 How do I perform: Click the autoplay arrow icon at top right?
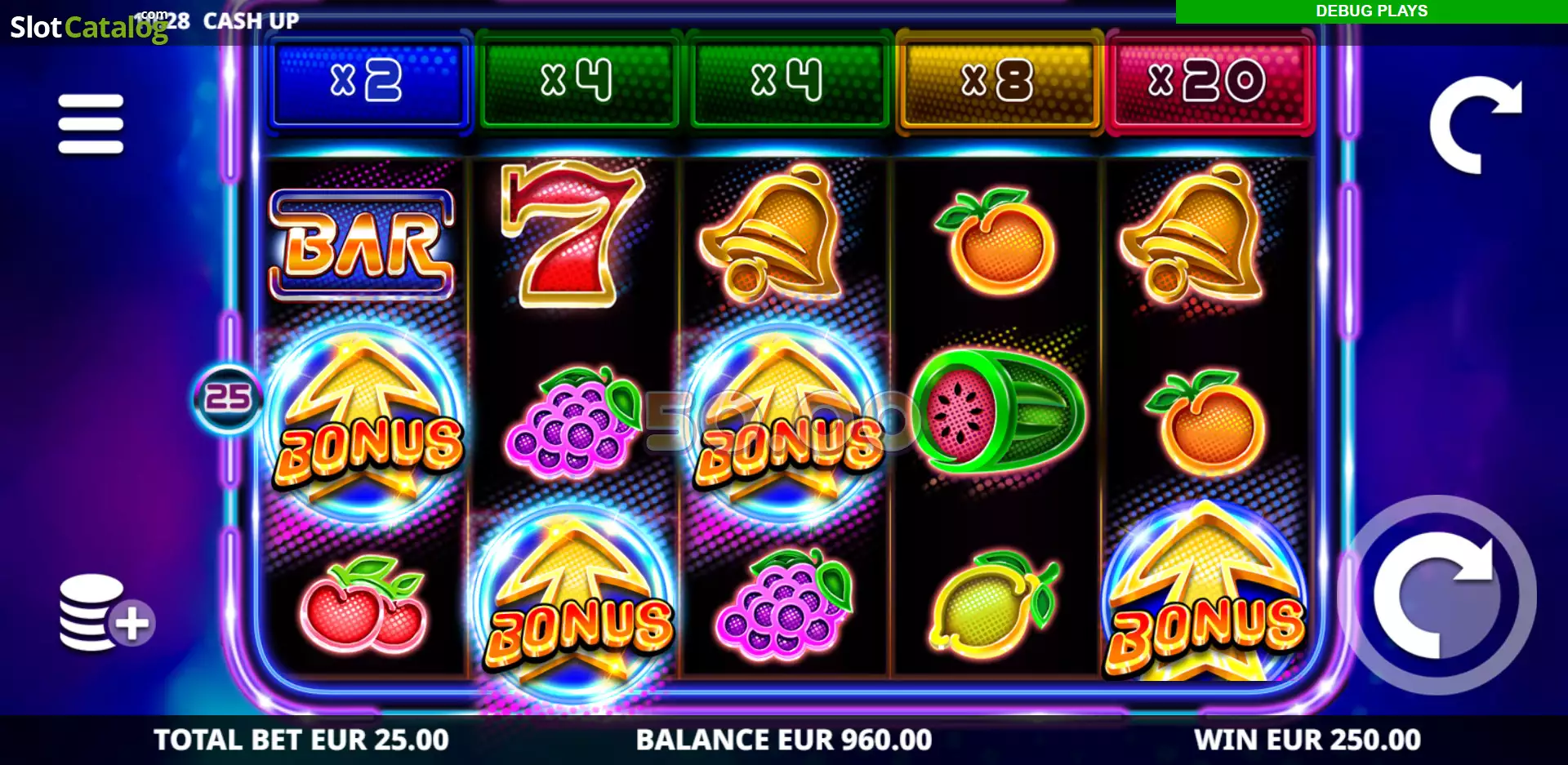point(1476,124)
